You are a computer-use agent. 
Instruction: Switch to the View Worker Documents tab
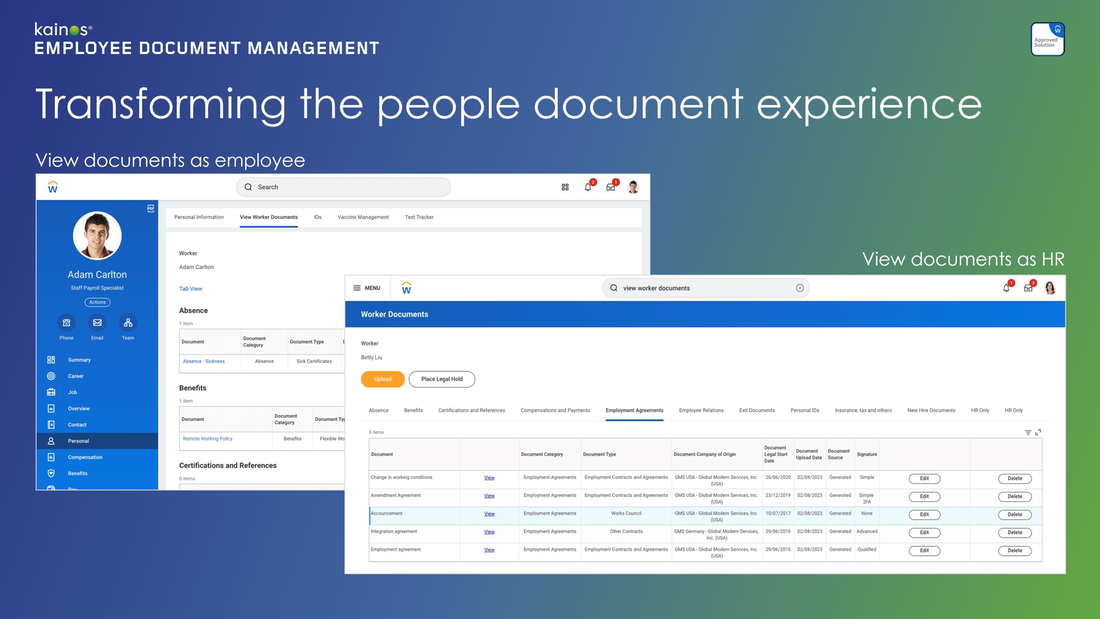[x=268, y=217]
